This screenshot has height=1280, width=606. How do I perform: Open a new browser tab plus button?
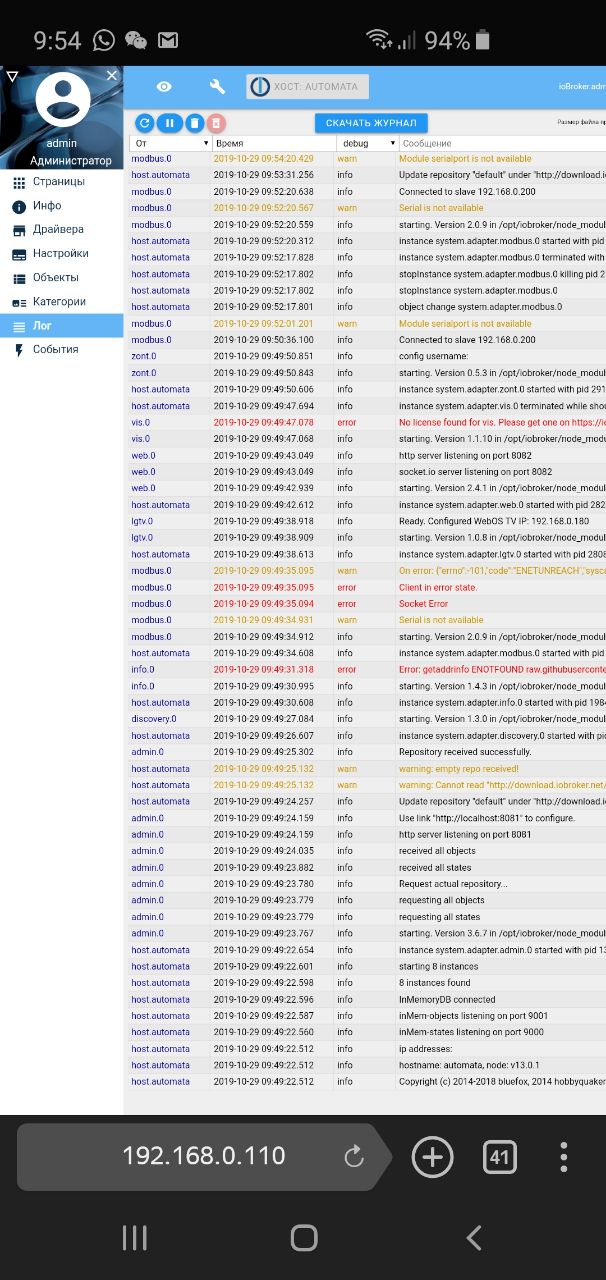(432, 1157)
